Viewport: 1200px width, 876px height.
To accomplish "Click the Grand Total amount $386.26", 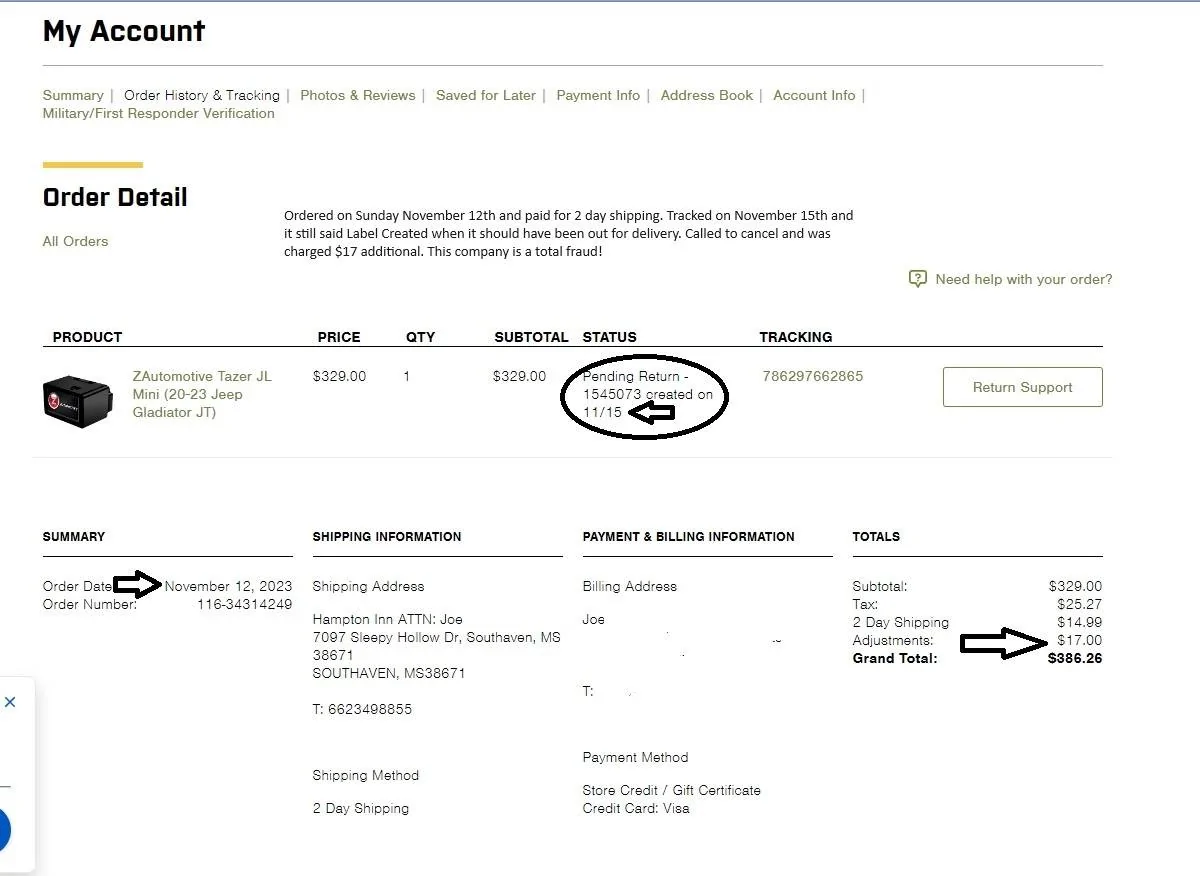I will [1074, 658].
